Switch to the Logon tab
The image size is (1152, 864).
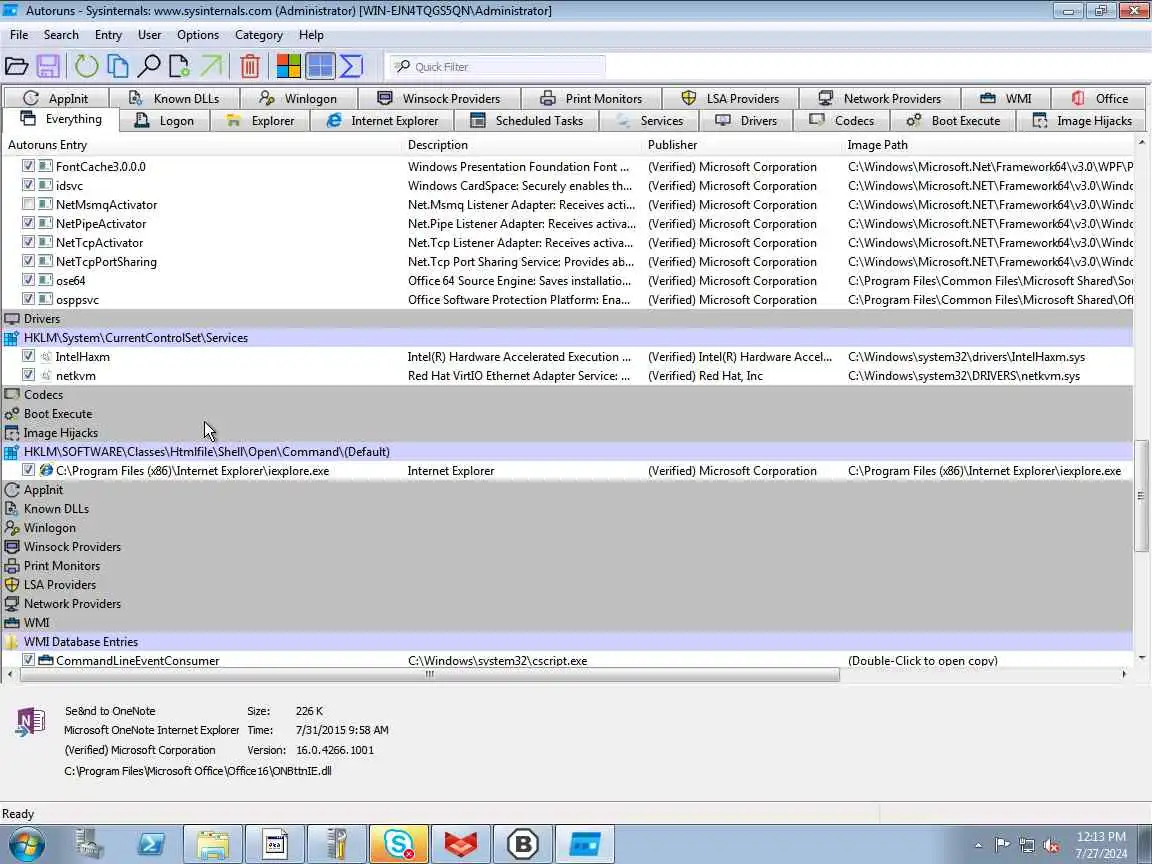165,120
